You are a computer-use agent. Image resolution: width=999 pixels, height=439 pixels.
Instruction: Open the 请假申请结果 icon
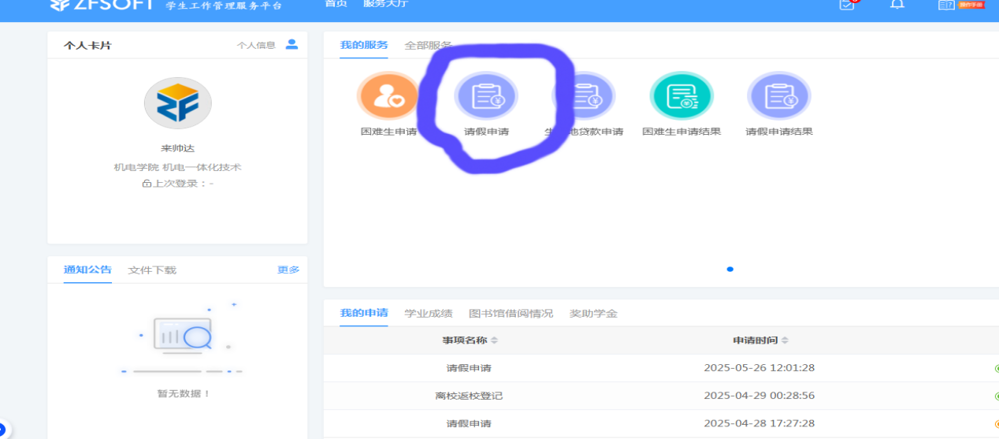[779, 96]
